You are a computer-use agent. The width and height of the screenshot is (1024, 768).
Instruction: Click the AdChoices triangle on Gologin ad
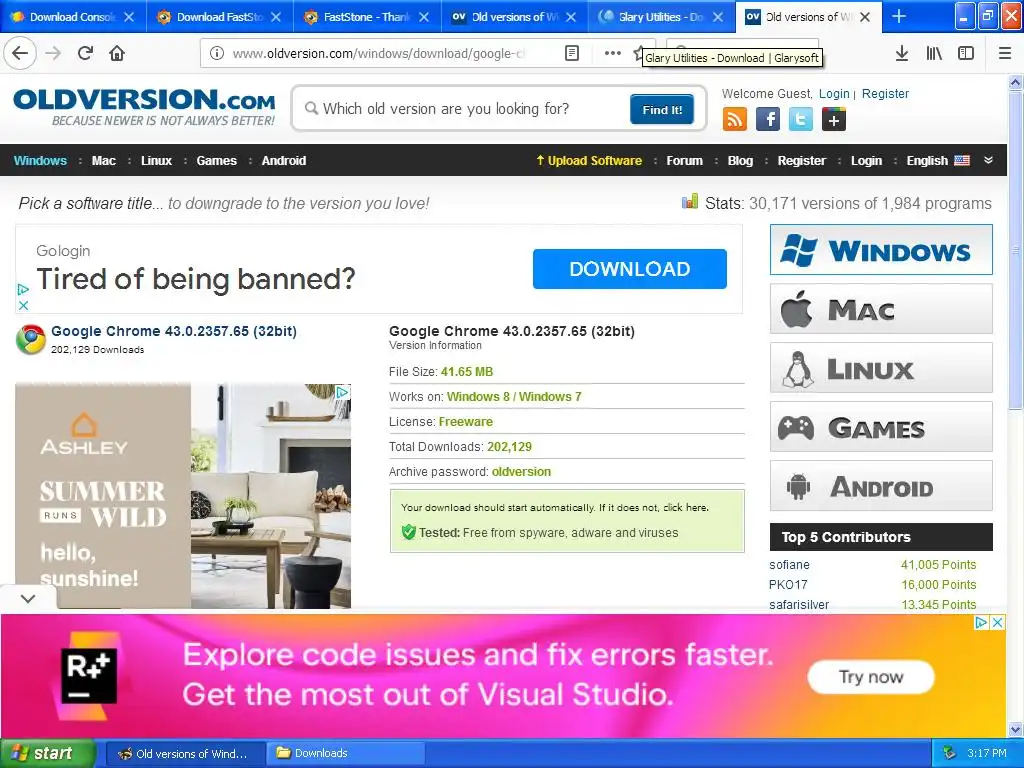click(x=23, y=289)
